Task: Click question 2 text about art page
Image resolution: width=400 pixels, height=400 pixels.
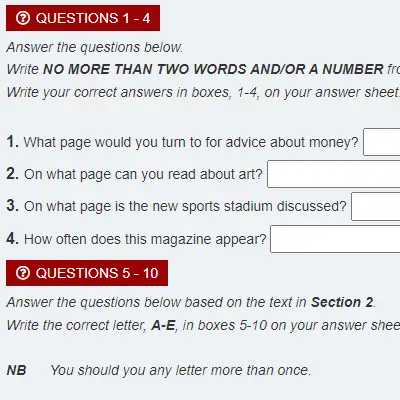Action: coord(143,174)
